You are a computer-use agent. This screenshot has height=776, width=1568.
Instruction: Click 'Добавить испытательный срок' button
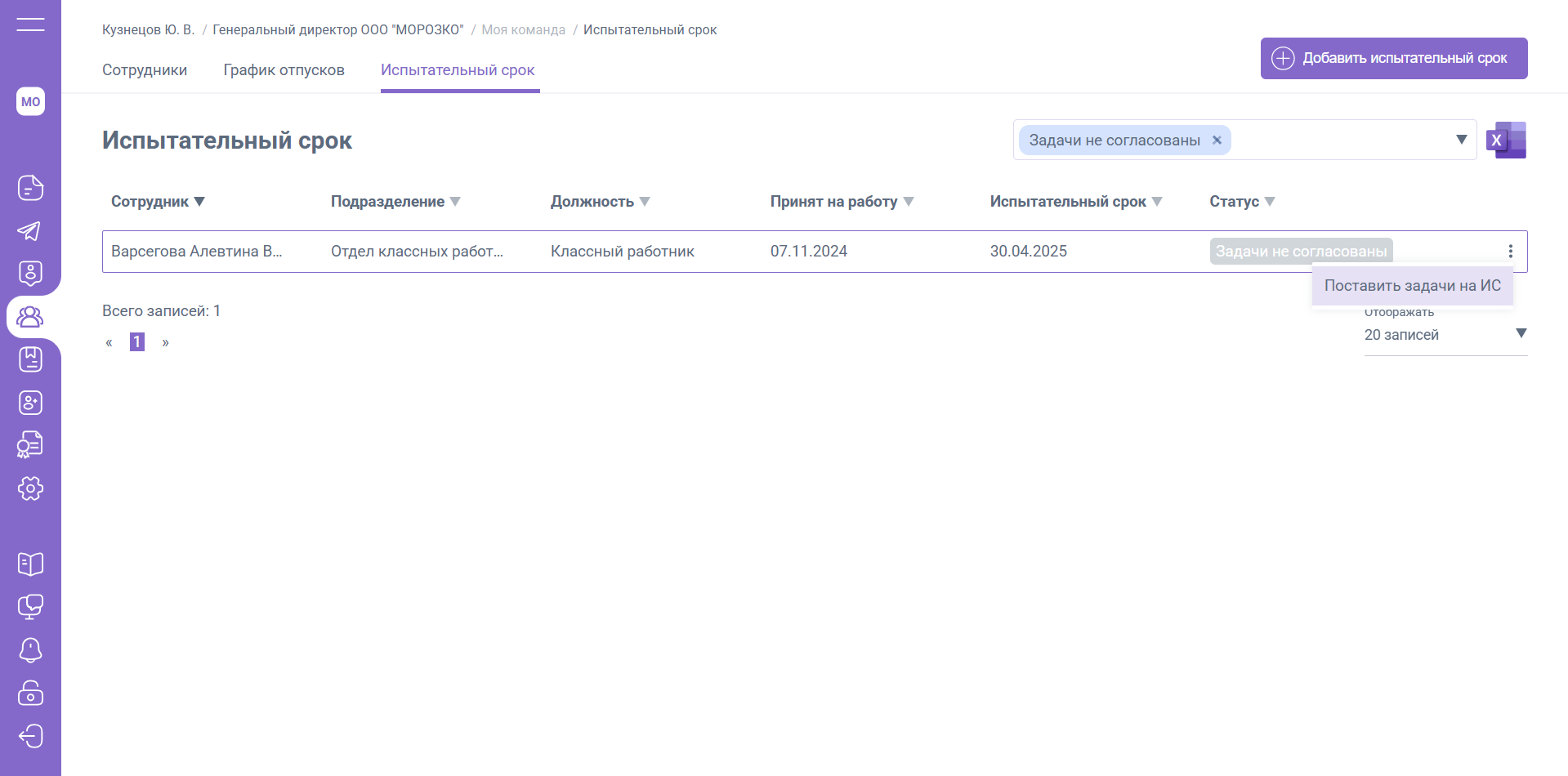pyautogui.click(x=1393, y=59)
